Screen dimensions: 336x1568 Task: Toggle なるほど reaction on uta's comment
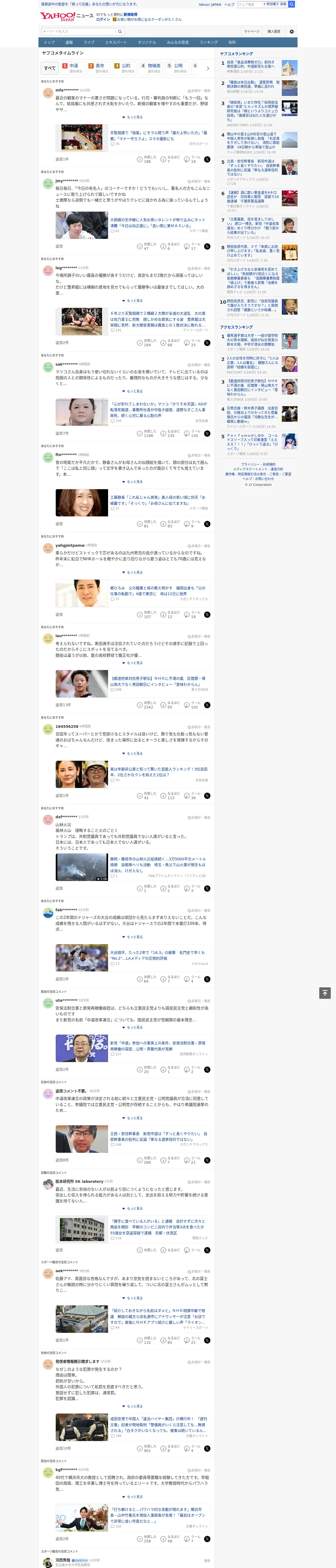pos(171,1069)
